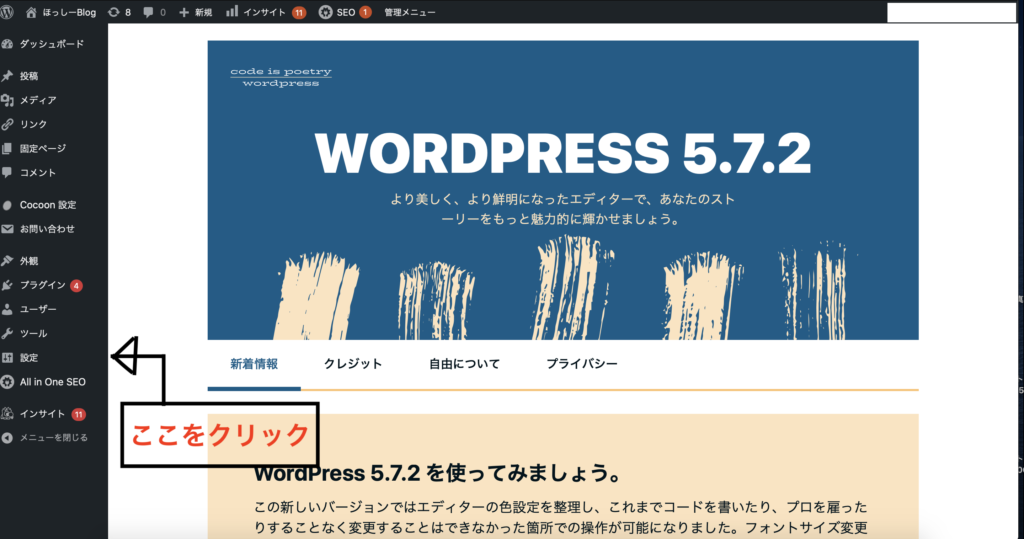
Task: Open the SEO label in admin bar
Action: (345, 12)
